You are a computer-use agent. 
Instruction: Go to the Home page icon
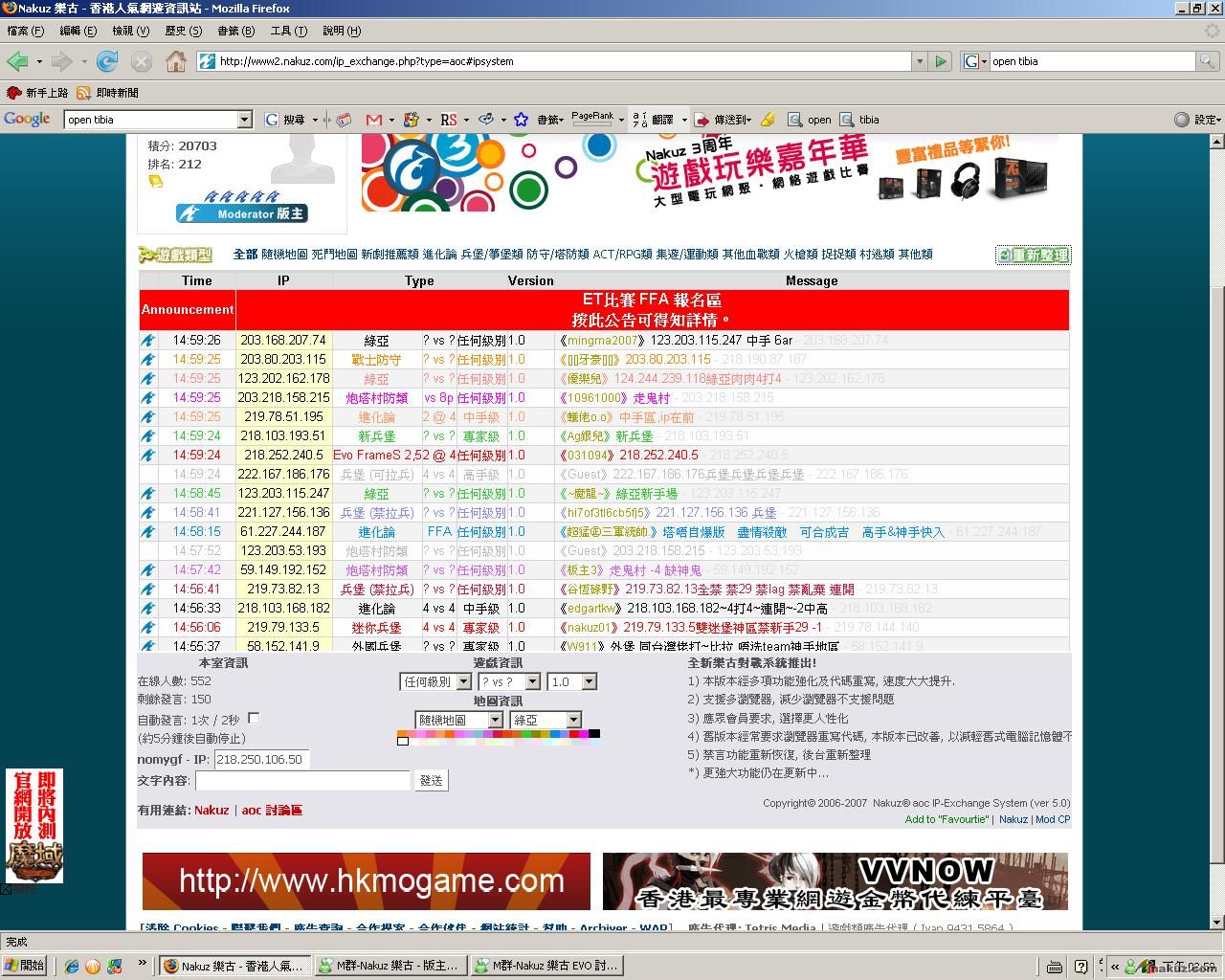coord(176,61)
